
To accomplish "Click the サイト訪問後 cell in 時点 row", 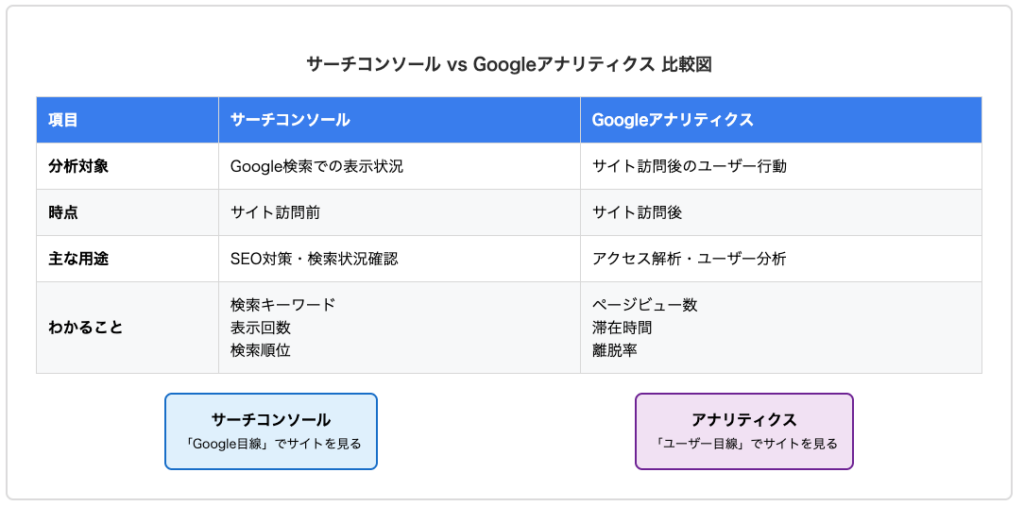I will pos(637,212).
